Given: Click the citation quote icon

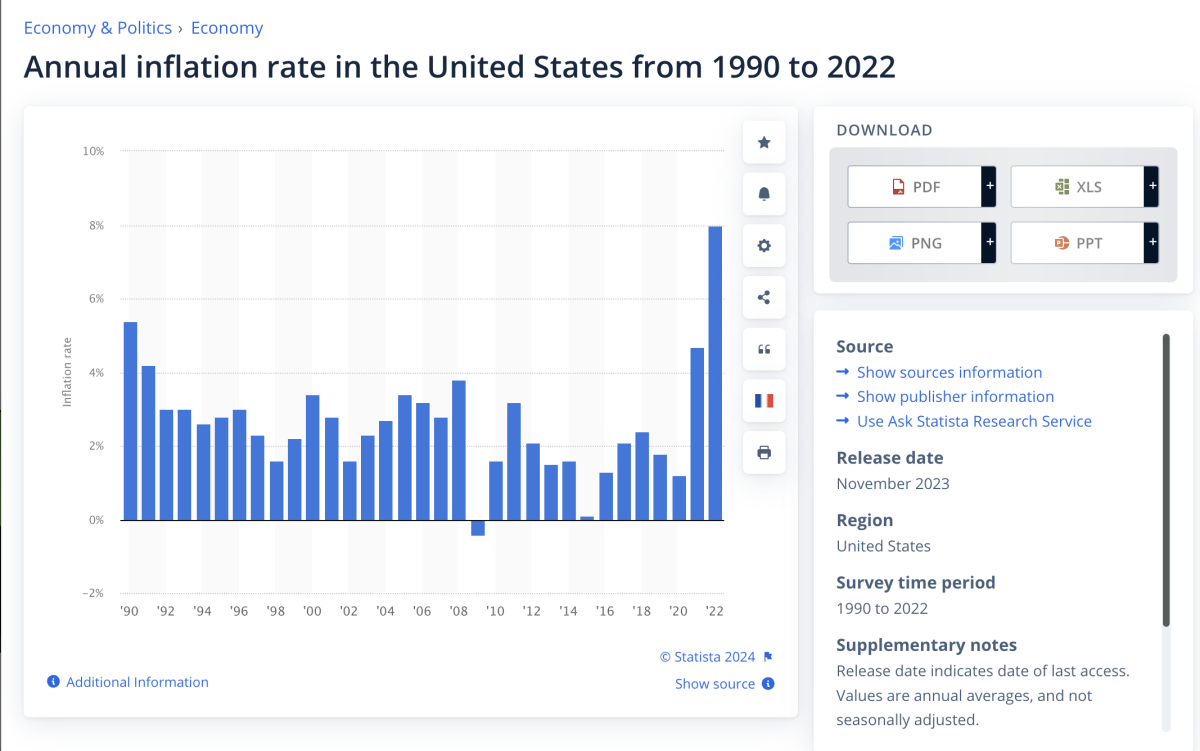Looking at the screenshot, I should pyautogui.click(x=764, y=349).
